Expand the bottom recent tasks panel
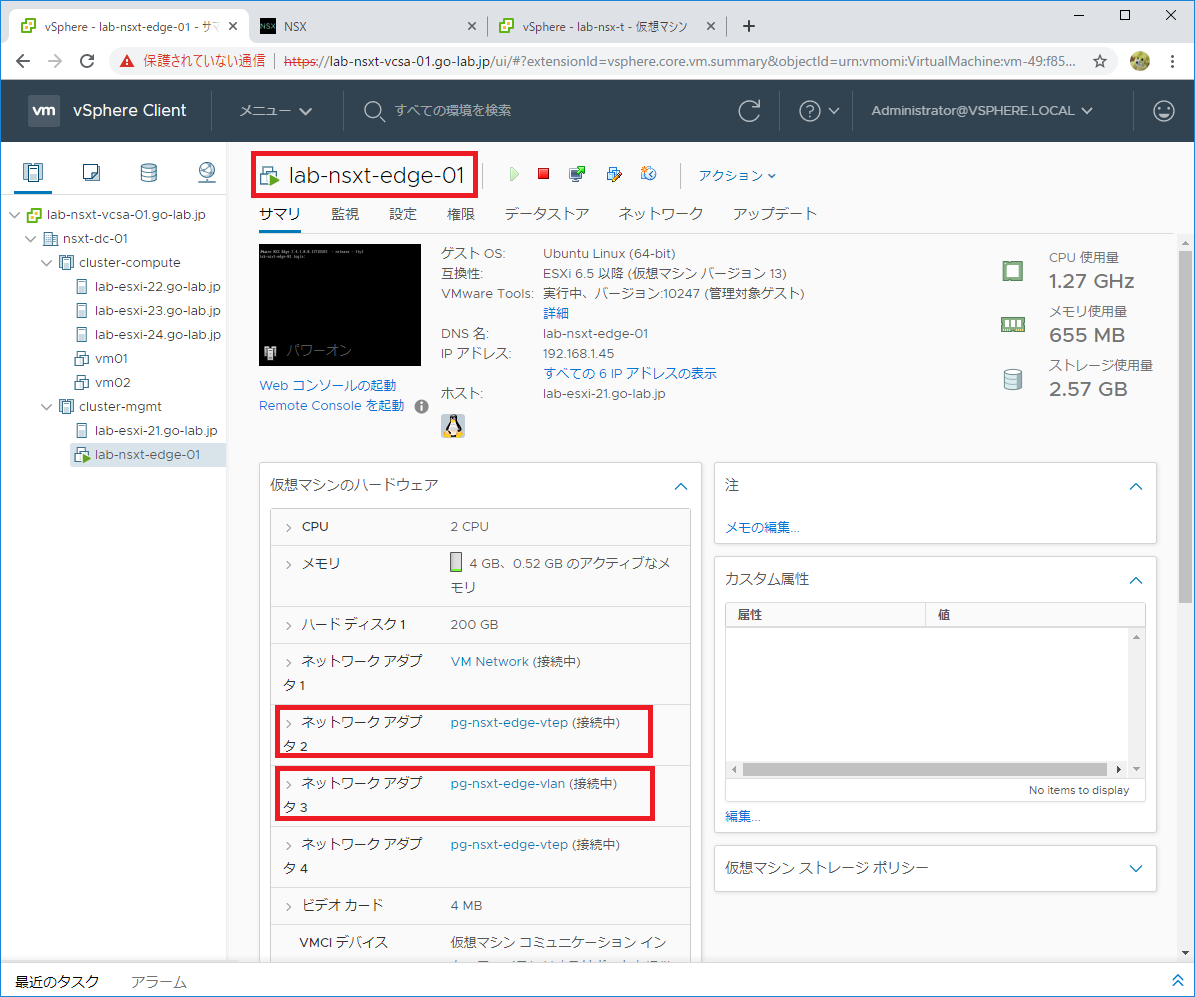This screenshot has width=1195, height=997. pos(1177,980)
